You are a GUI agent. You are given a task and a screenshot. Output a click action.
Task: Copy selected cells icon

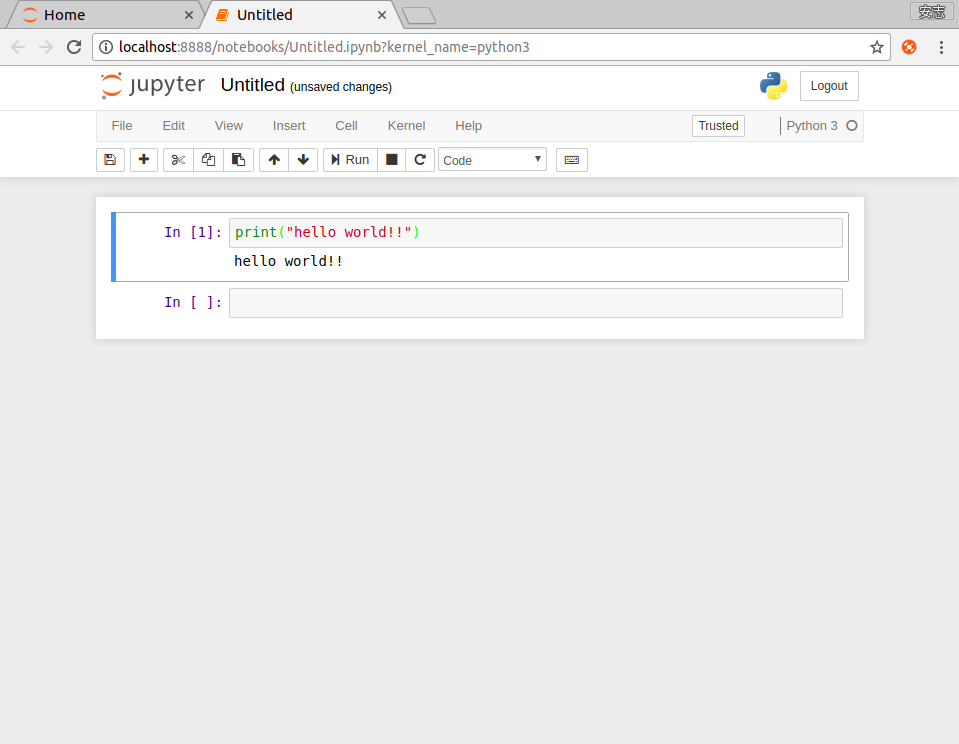pos(208,160)
